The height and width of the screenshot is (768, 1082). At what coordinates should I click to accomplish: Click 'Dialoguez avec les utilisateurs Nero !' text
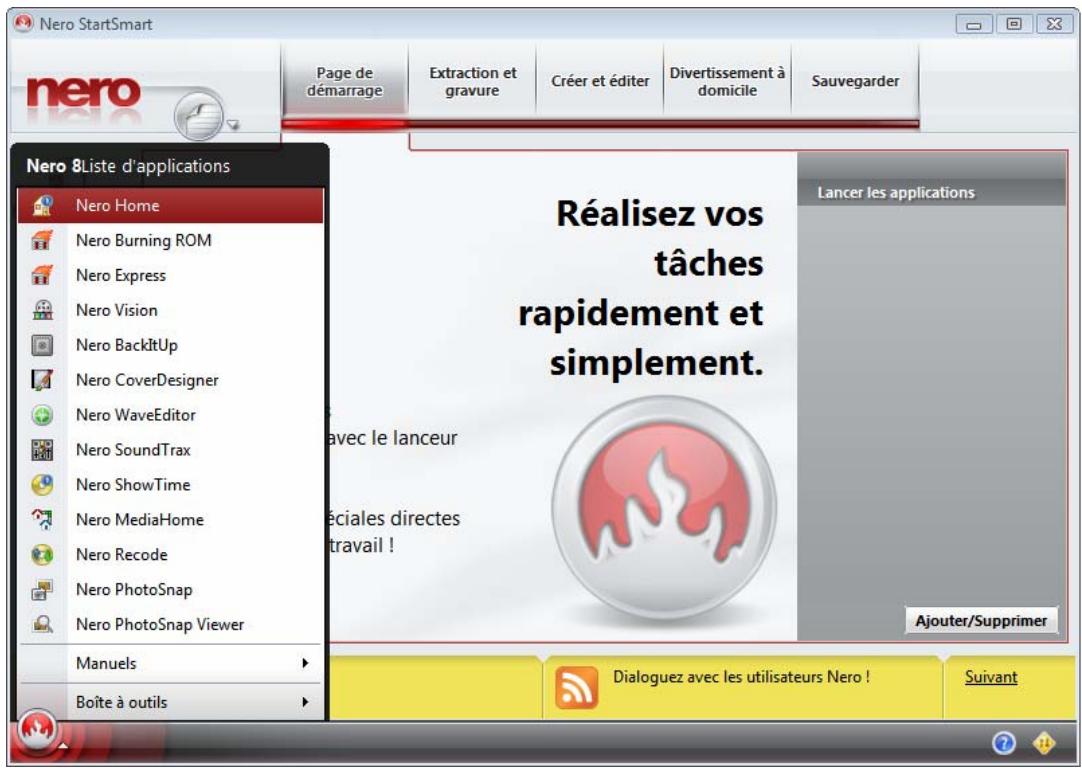741,677
